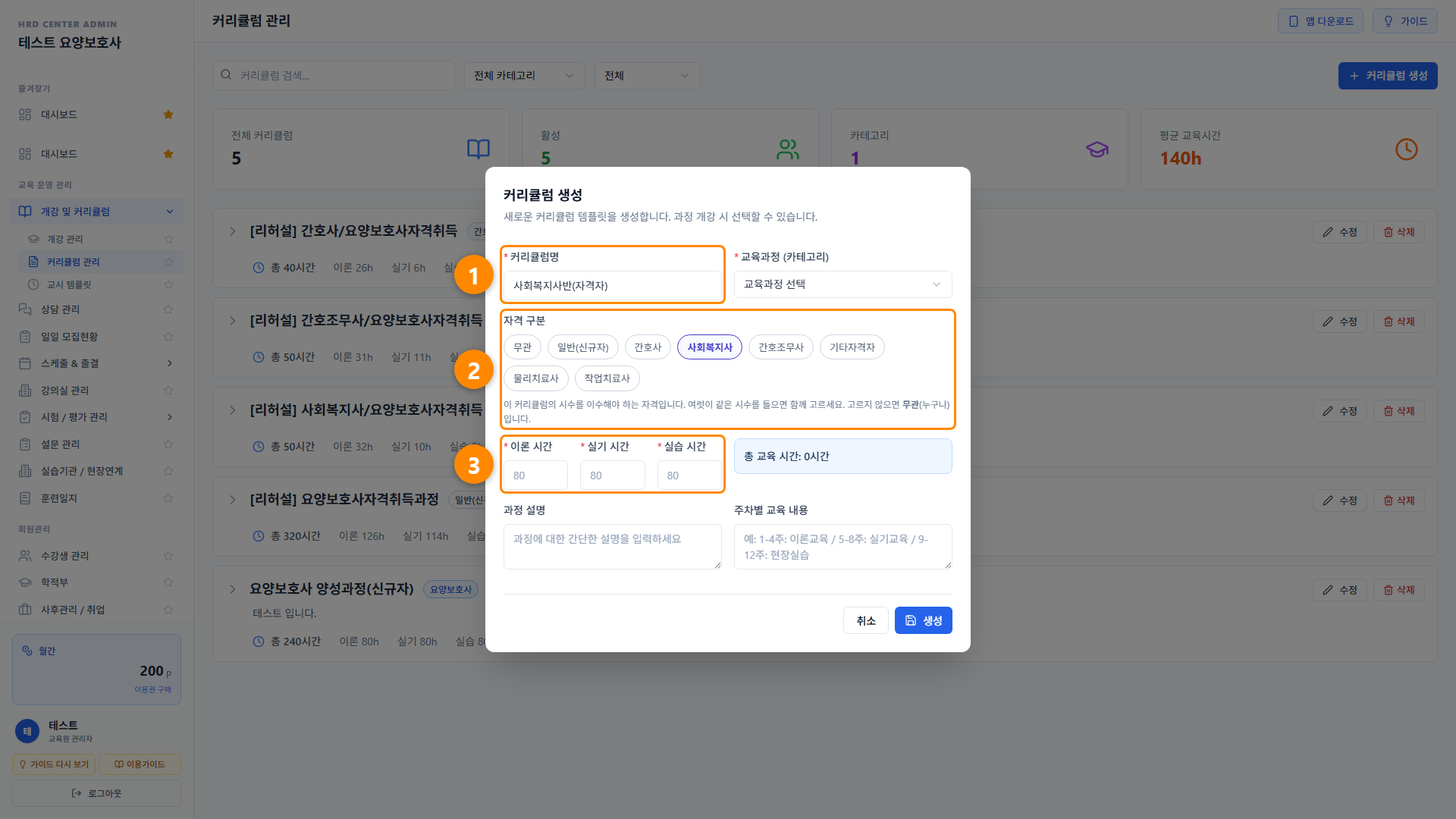Click graduation cap icon on 카테고리 card
Image resolution: width=1456 pixels, height=819 pixels.
pos(1097,149)
